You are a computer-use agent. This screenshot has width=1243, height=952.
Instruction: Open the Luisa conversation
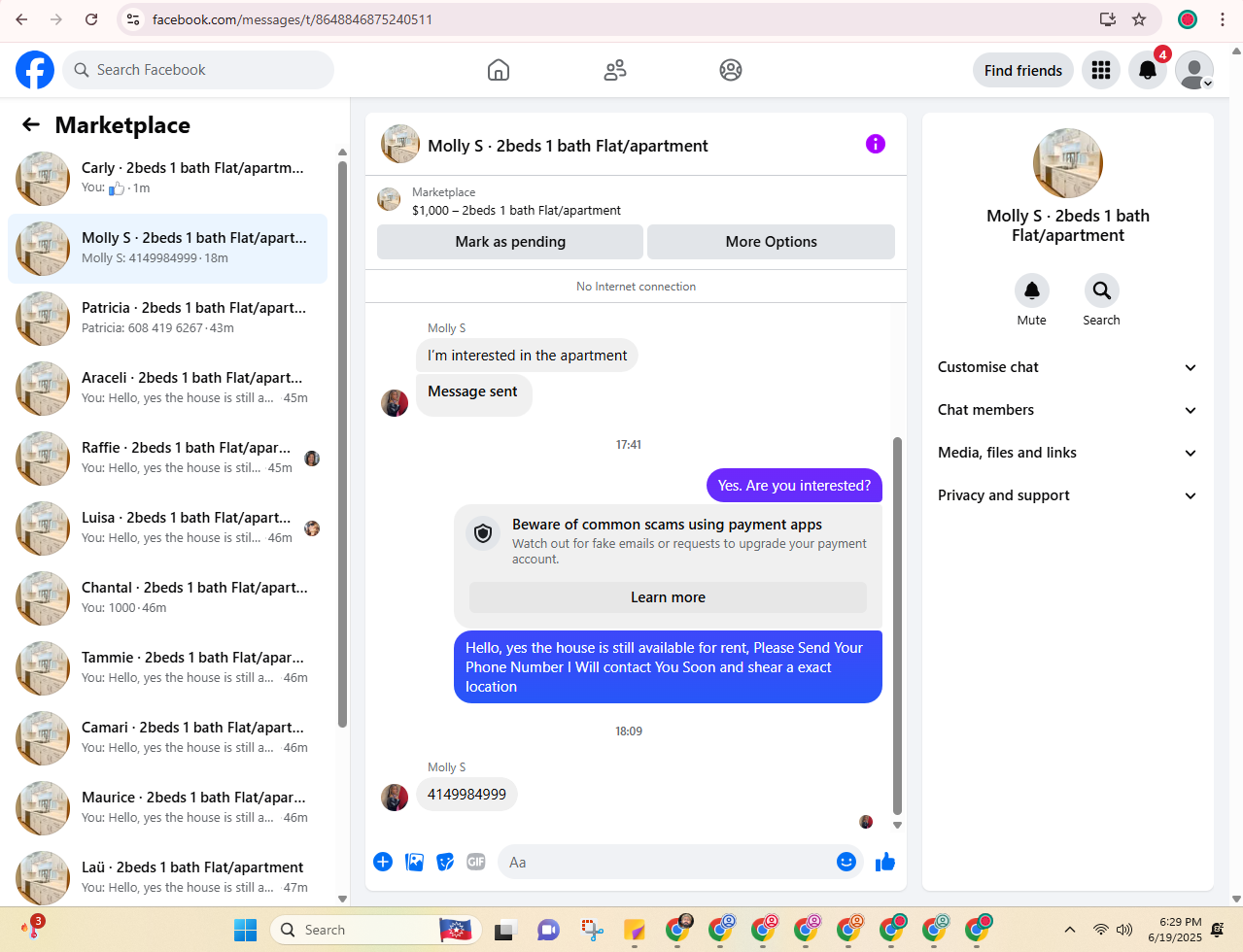click(x=167, y=528)
